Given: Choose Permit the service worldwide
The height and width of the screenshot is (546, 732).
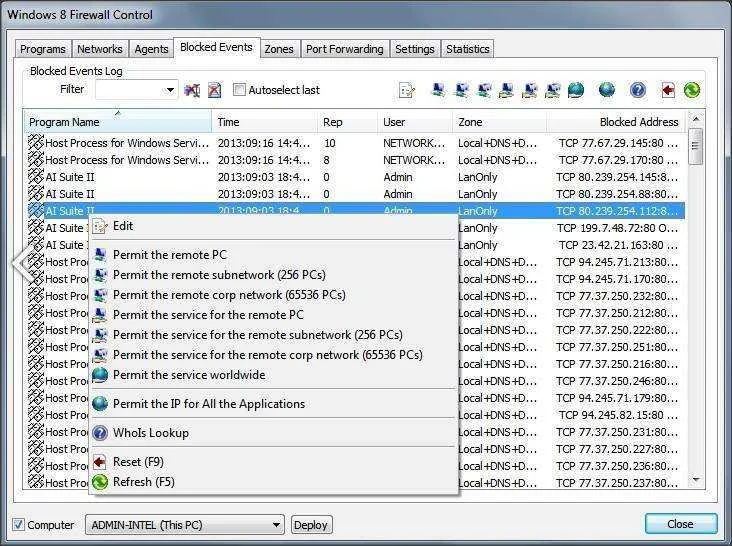Looking at the screenshot, I should 273,375.
